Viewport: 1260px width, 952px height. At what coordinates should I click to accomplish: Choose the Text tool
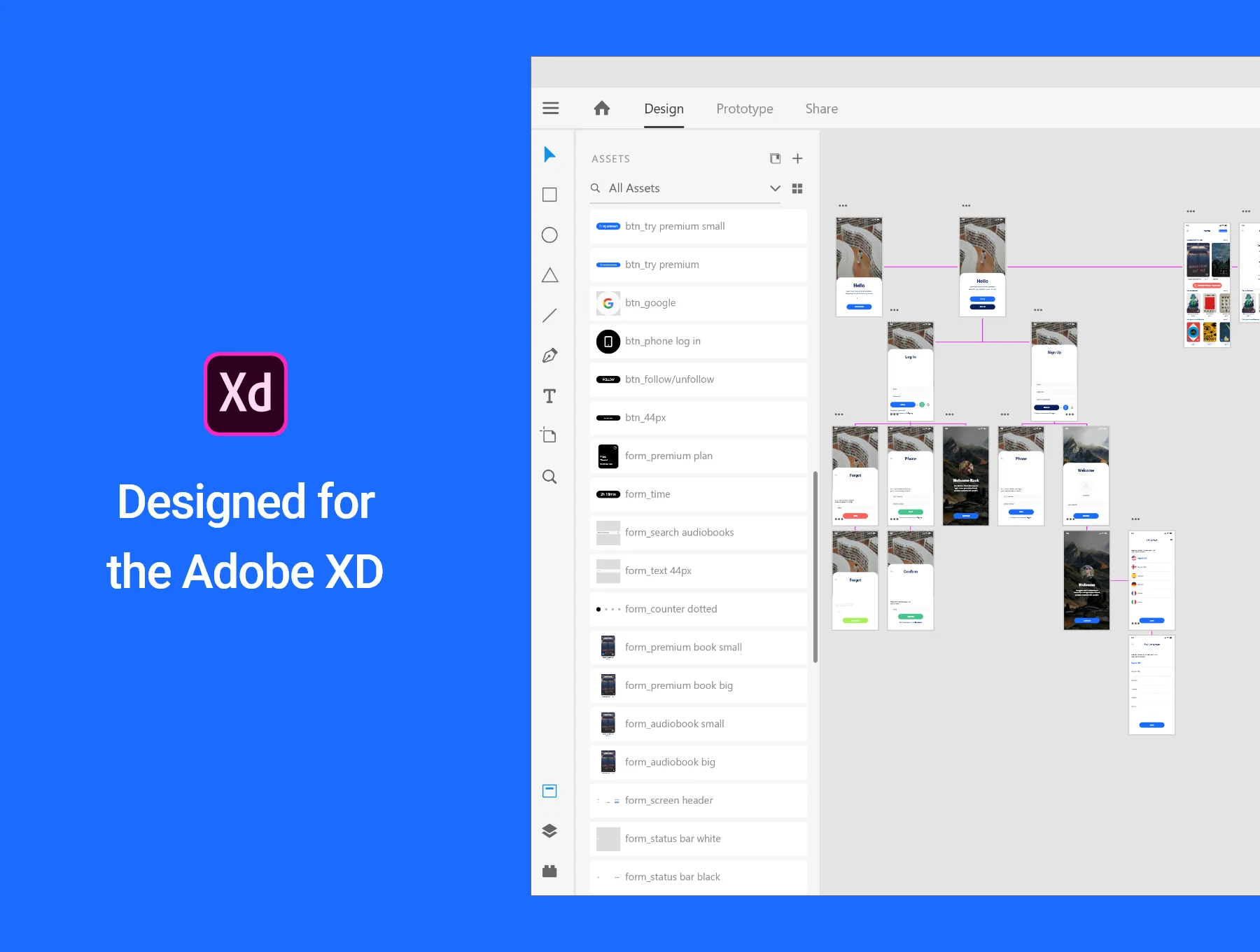pos(549,396)
